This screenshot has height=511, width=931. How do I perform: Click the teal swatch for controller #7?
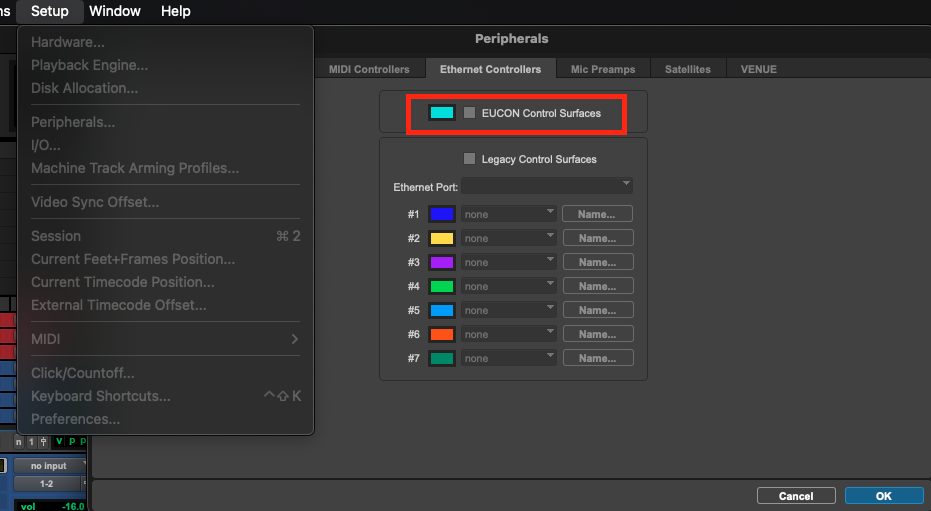442,358
